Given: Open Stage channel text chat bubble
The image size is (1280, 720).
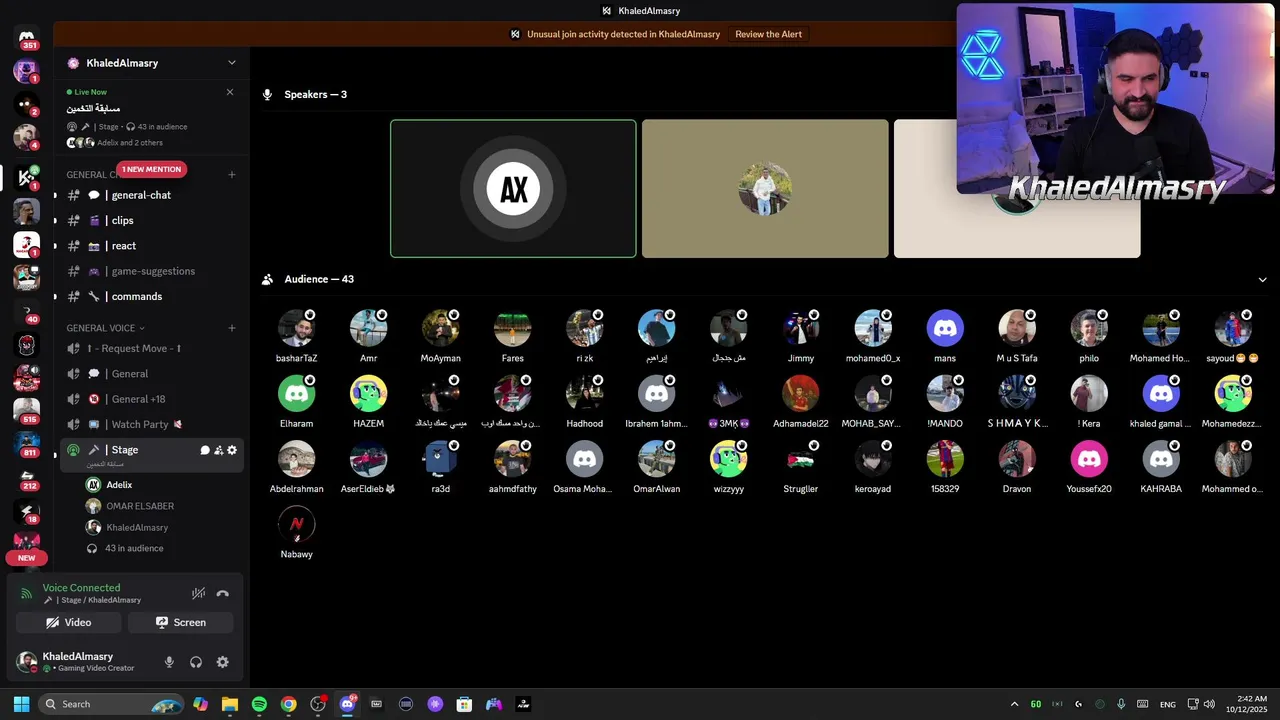Looking at the screenshot, I should click(x=205, y=450).
